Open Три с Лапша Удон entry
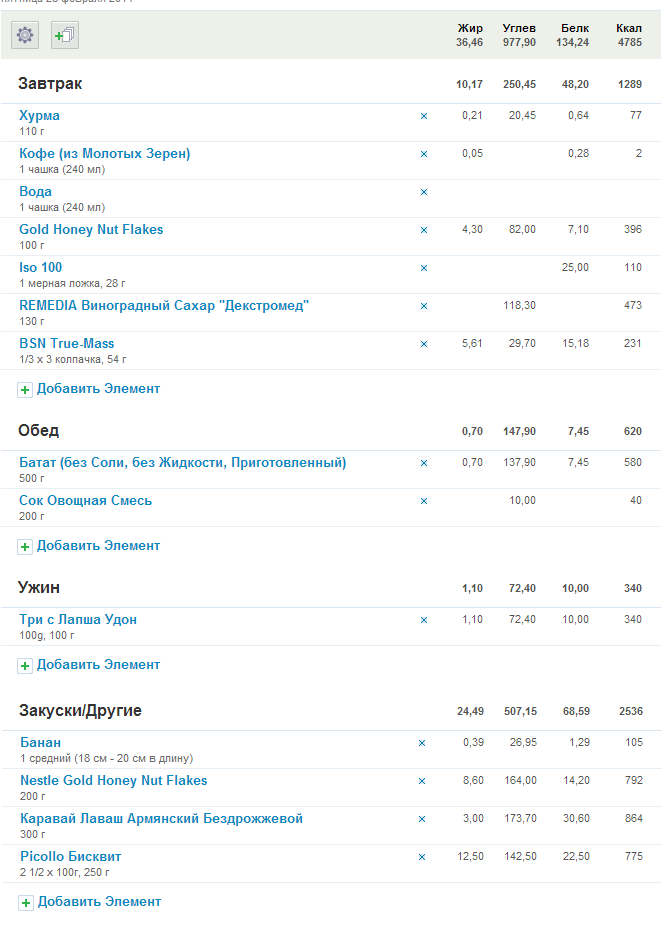 click(78, 620)
